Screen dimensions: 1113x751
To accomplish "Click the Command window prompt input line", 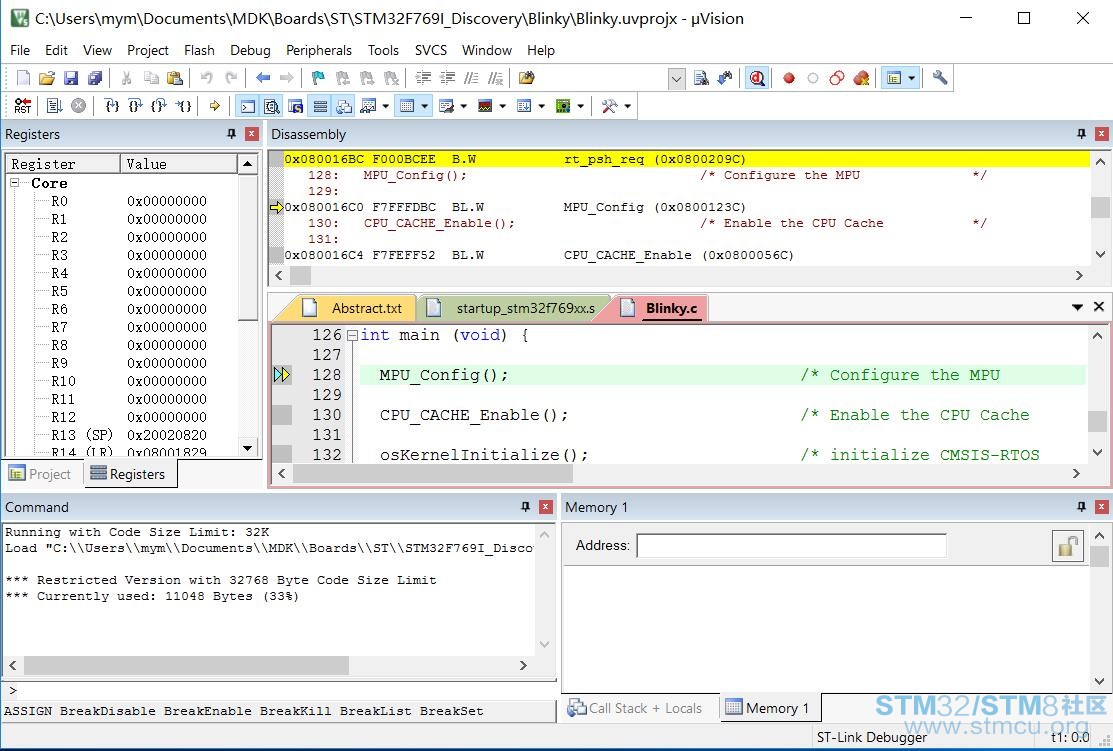I will 279,690.
